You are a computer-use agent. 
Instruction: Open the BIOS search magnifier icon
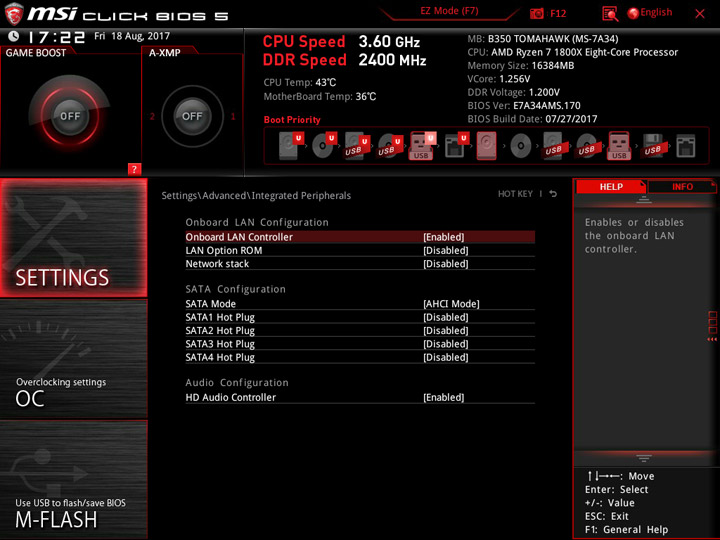tap(610, 14)
